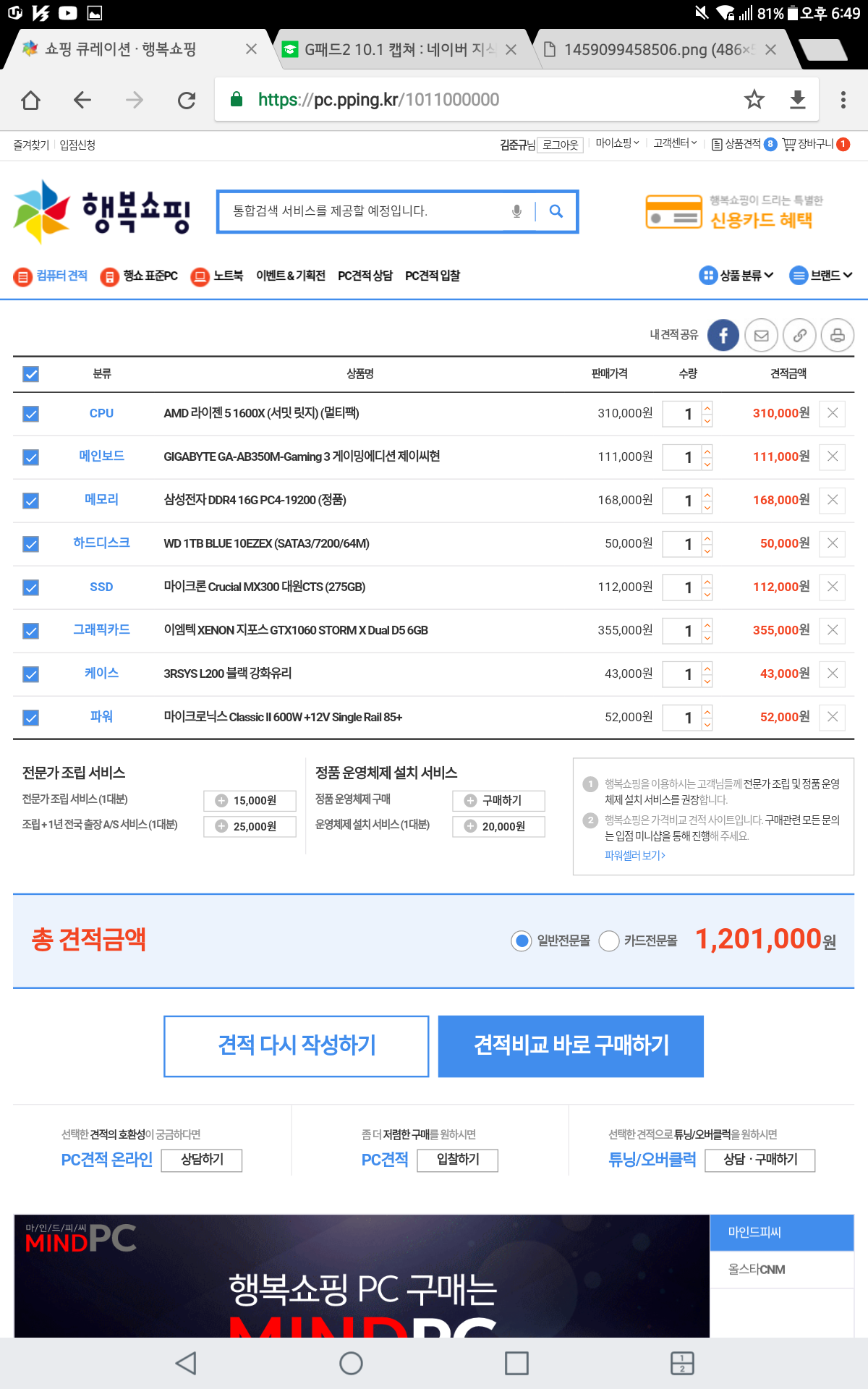868x1389 pixels.
Task: Remove the CPU row with X
Action: pyautogui.click(x=833, y=413)
